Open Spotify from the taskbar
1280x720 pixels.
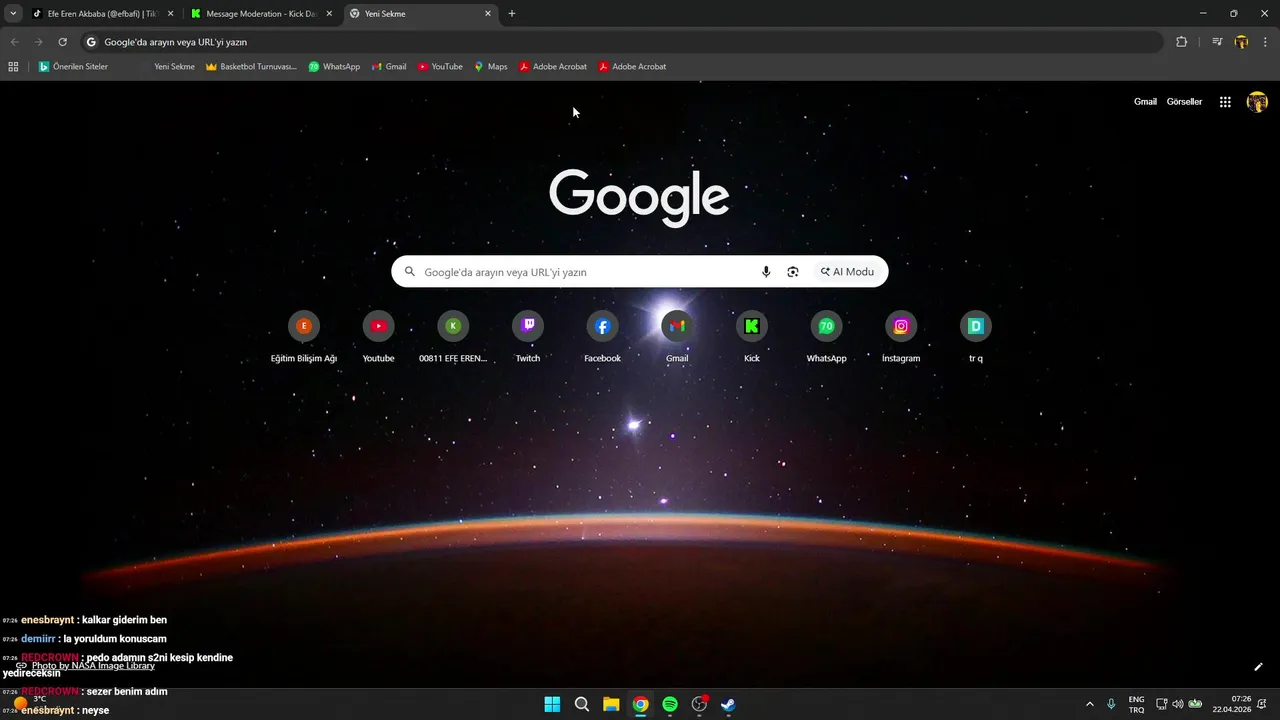click(670, 705)
